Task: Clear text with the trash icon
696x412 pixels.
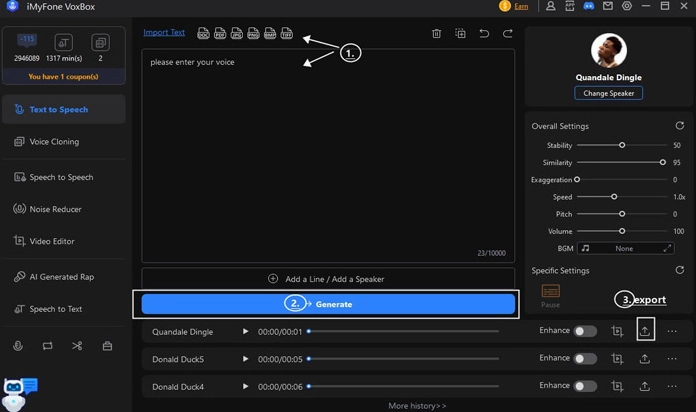Action: click(x=436, y=33)
